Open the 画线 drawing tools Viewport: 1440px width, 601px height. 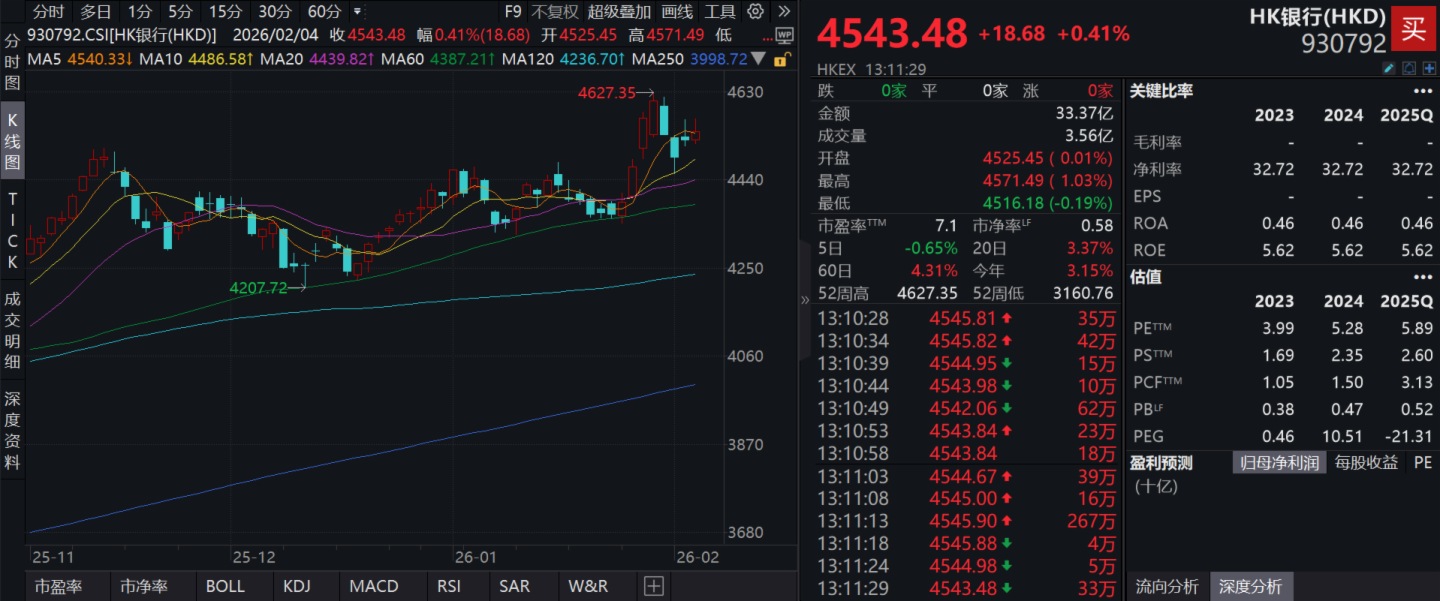(x=677, y=12)
